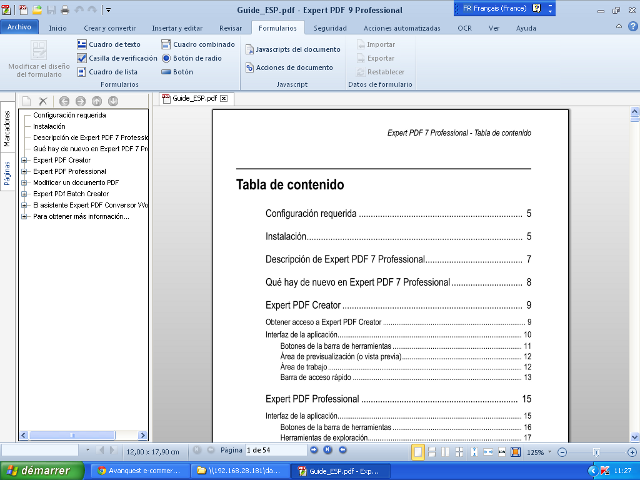640x480 pixels.
Task: Insert a Cuadro de lista field
Action: click(107, 72)
